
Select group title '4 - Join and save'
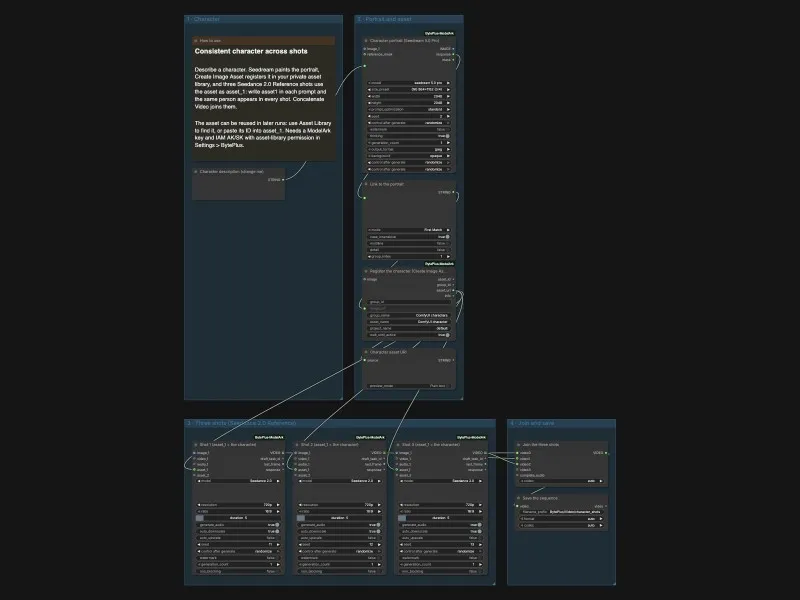532,423
